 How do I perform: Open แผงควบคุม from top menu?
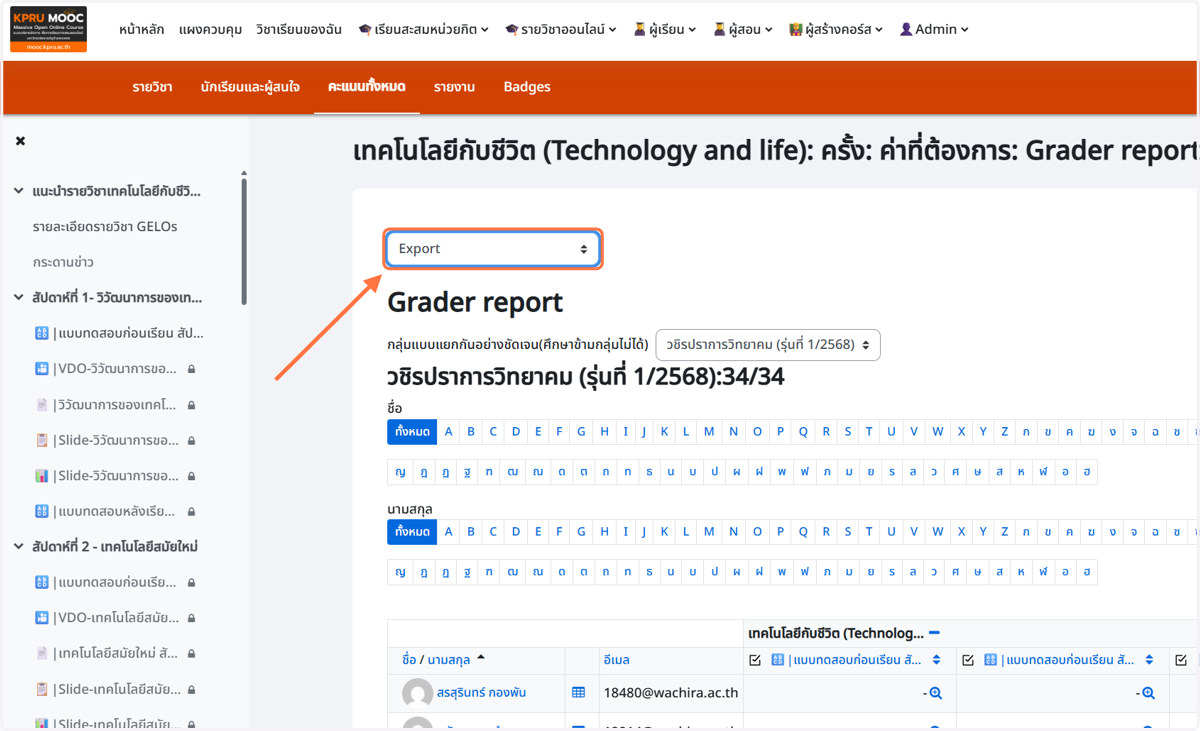(x=210, y=30)
